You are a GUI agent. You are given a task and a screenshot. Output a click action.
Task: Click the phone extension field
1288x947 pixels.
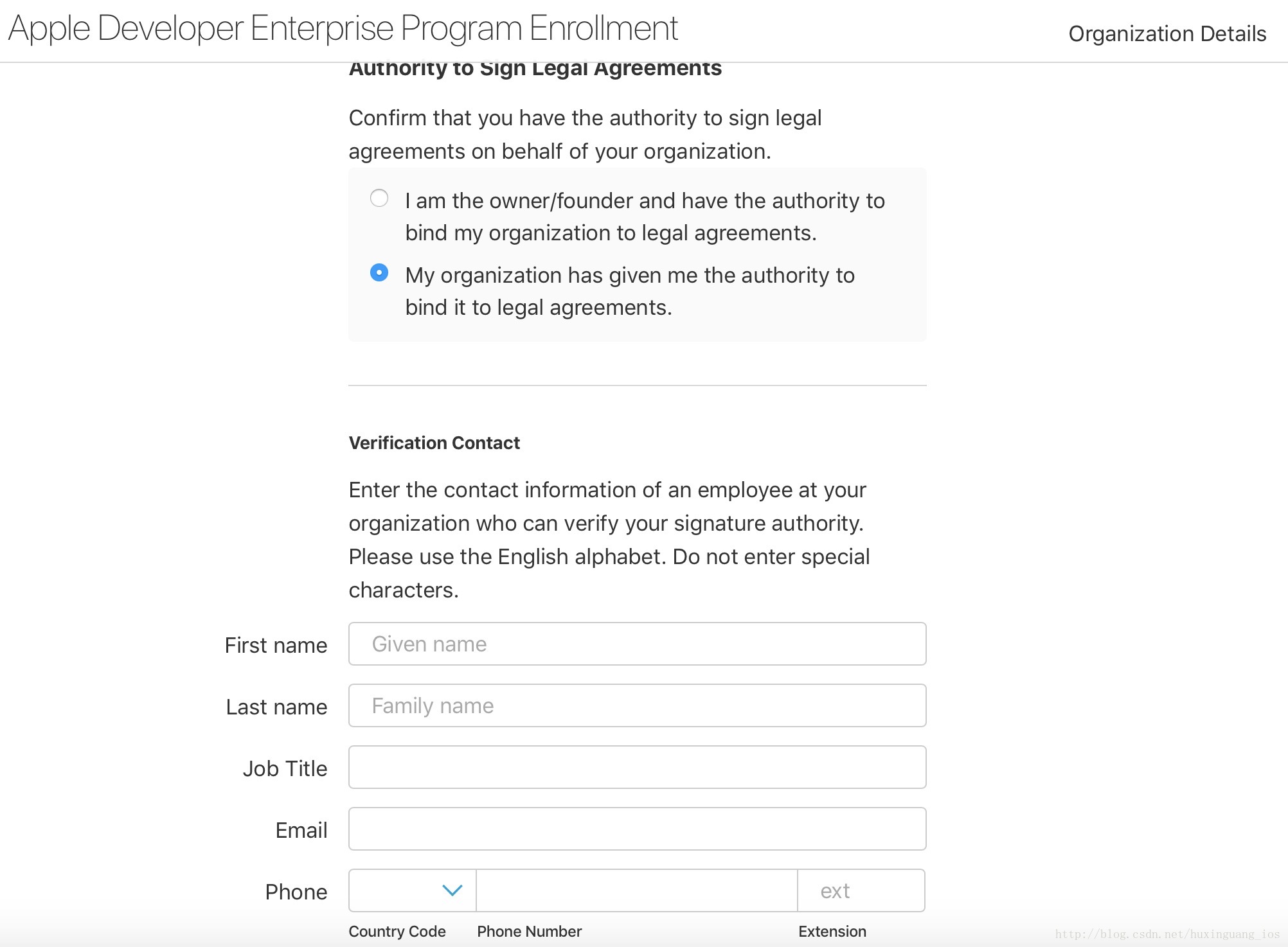point(861,890)
